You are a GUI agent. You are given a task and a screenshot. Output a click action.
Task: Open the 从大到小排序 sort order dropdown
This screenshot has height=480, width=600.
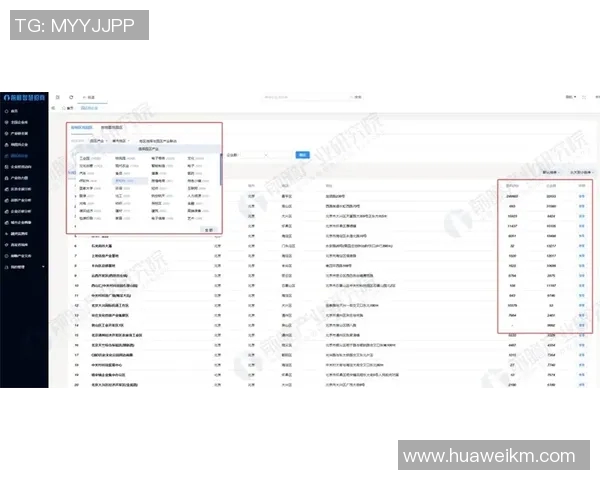[x=578, y=172]
